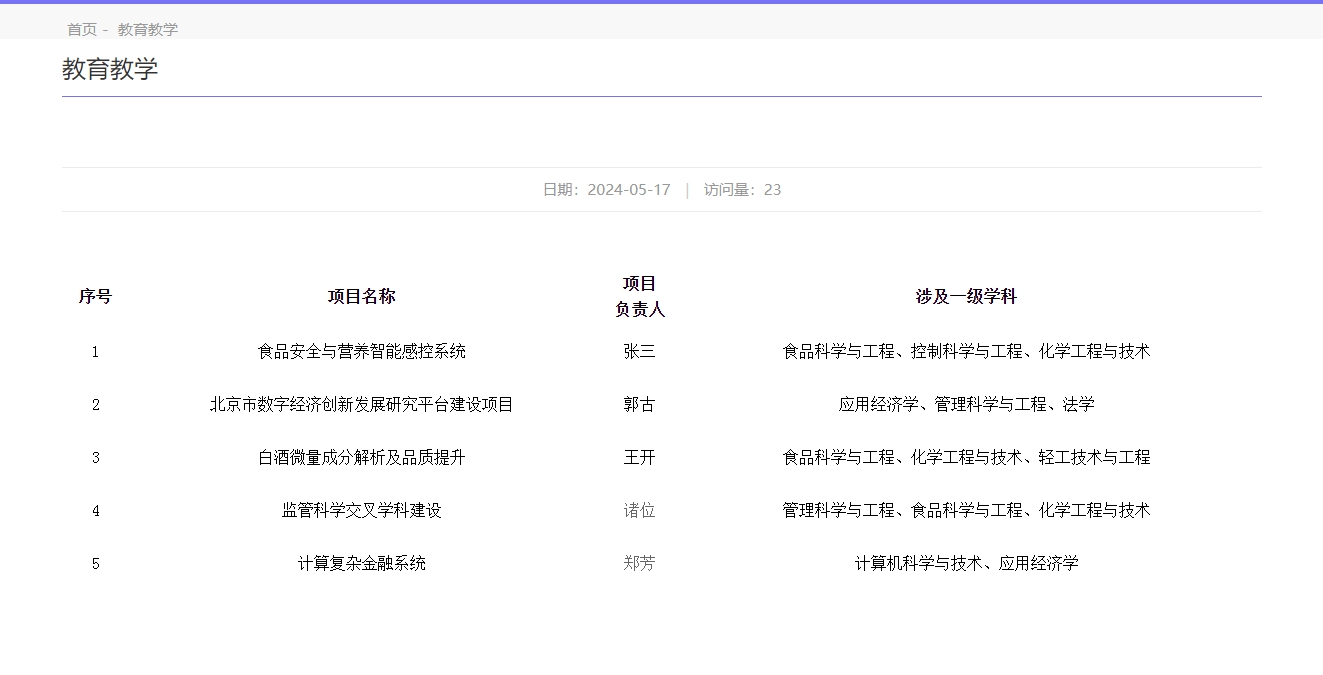
Task: Click disciplines 计算机科学与技术、应用经济学
Action: [x=966, y=564]
